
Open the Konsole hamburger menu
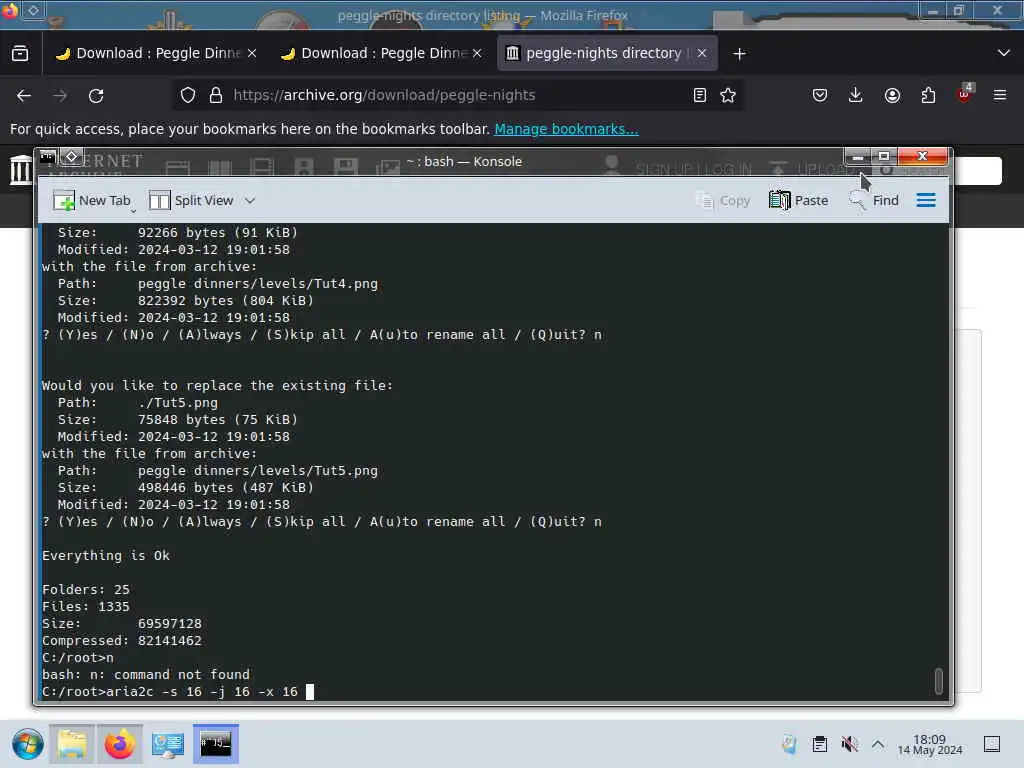click(x=926, y=200)
